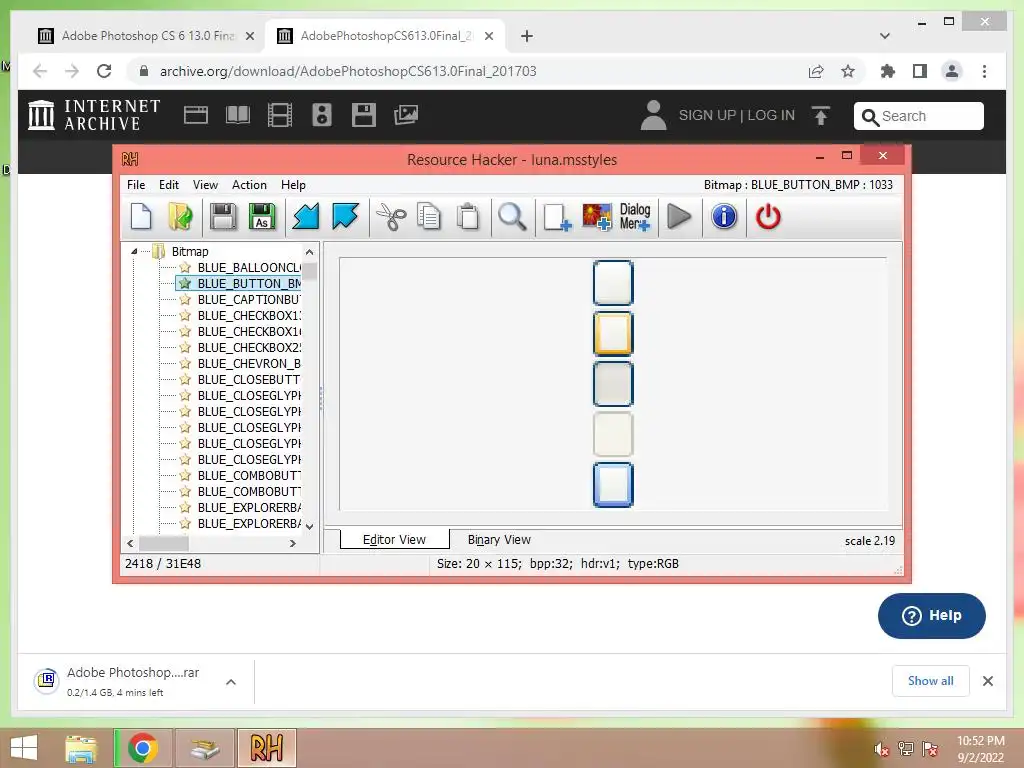The height and width of the screenshot is (768, 1024).
Task: Click the Import resource blue arrow icon
Action: (305, 217)
